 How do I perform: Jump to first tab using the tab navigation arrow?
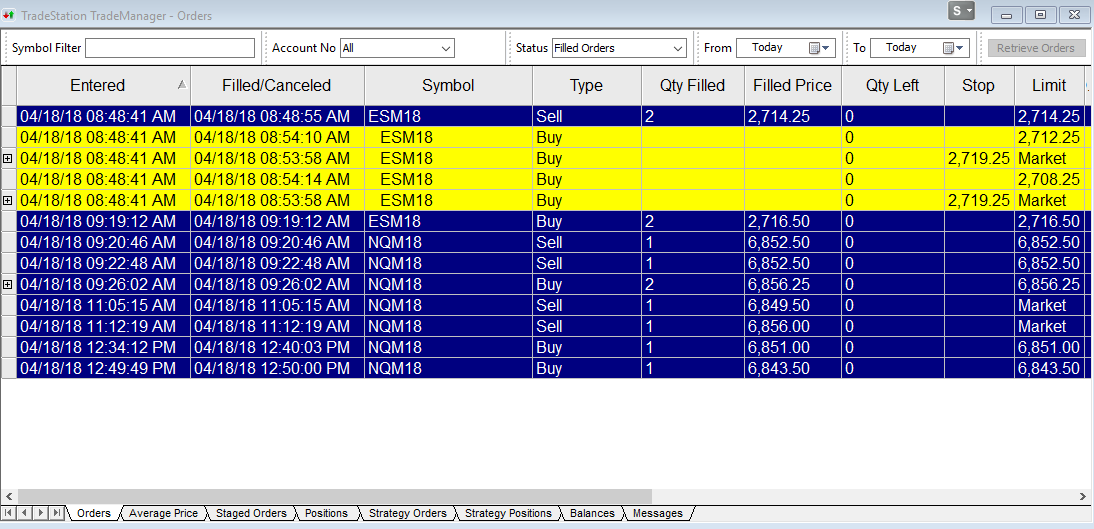click(x=9, y=513)
